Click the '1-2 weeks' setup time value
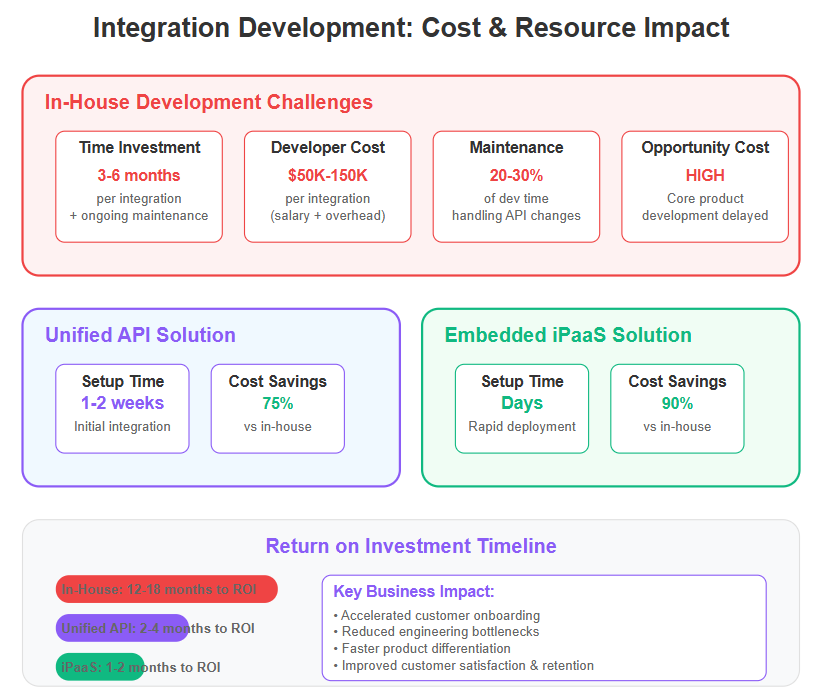Screen dimensions: 821x693 coord(123,403)
